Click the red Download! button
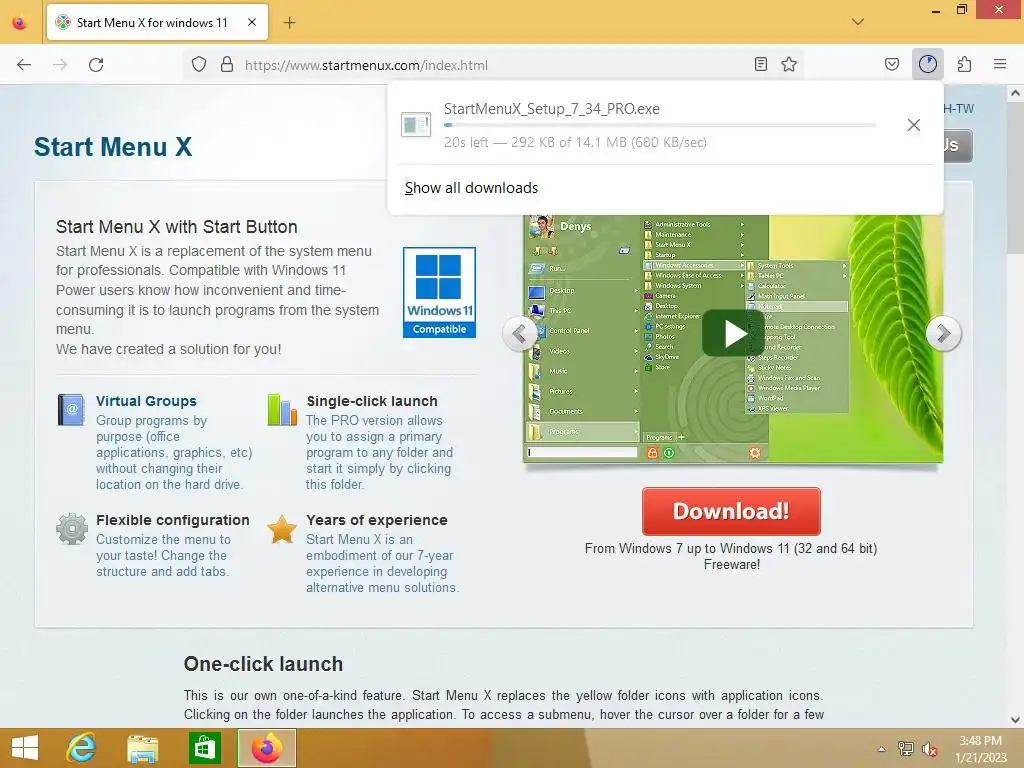 pyautogui.click(x=731, y=511)
